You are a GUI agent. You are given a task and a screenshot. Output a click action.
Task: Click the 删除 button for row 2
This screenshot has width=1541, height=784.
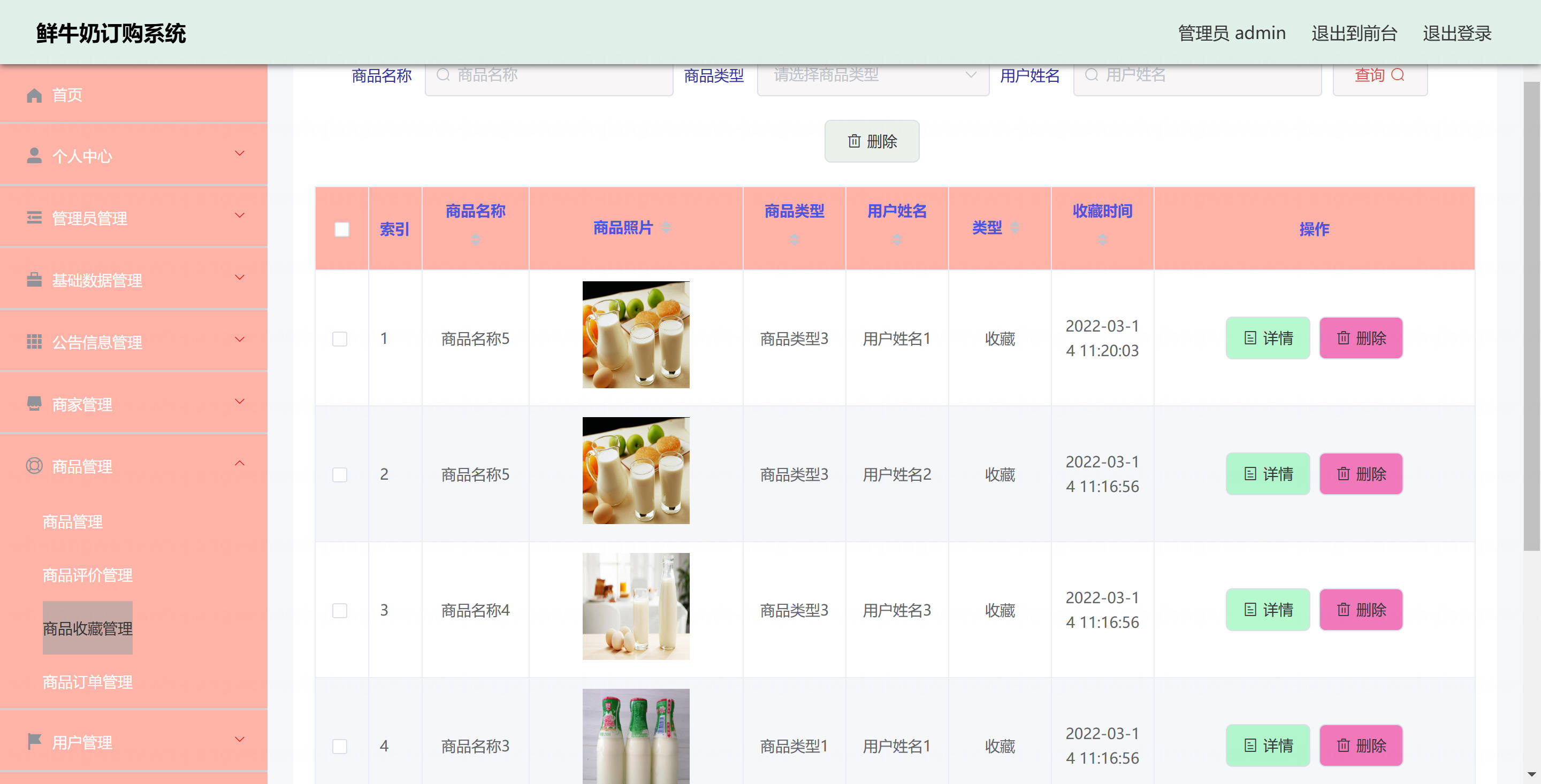coord(1361,474)
